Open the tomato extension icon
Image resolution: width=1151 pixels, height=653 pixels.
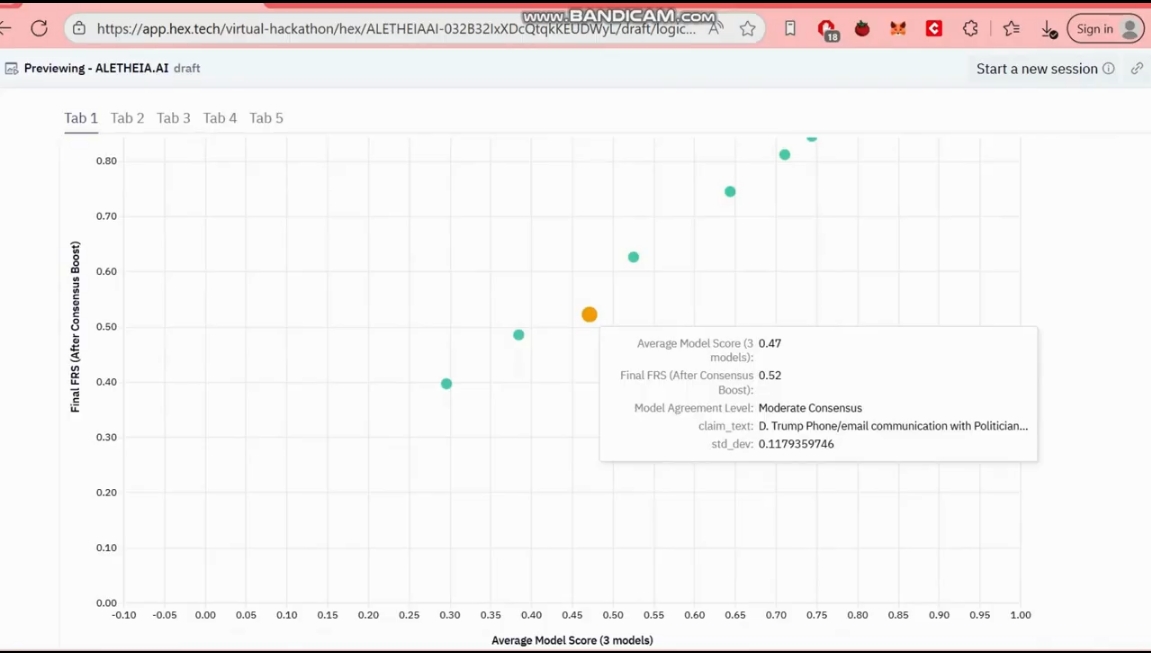pyautogui.click(x=863, y=29)
